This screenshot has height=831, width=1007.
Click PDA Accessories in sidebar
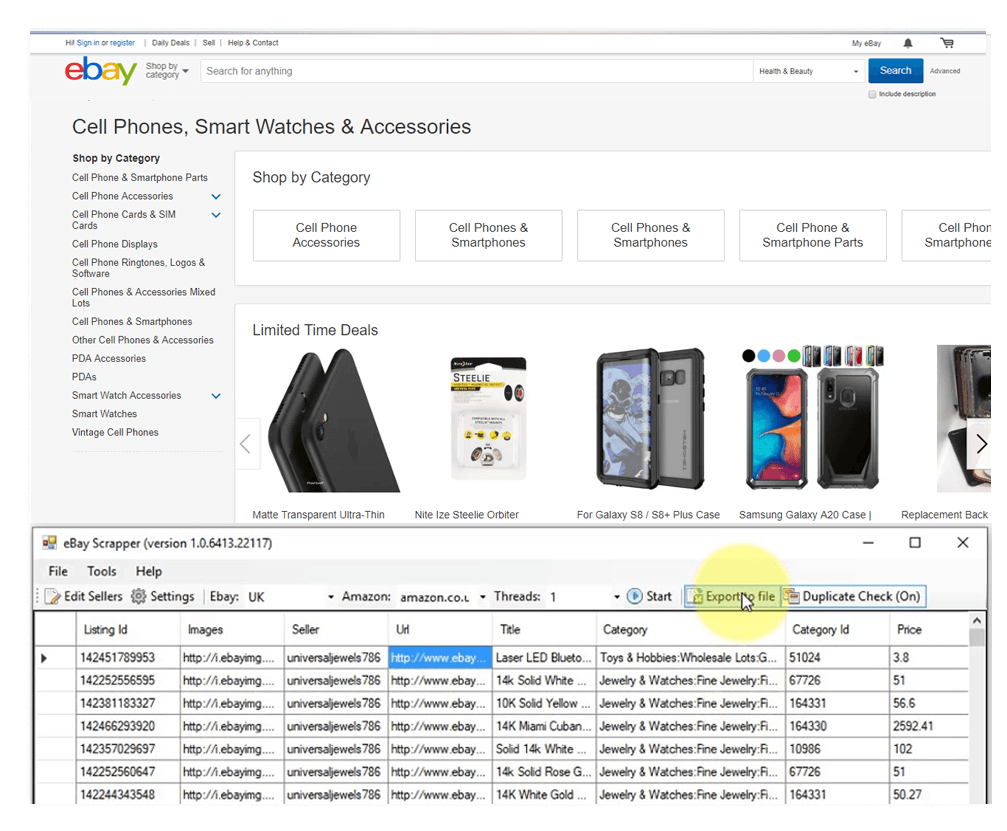pyautogui.click(x=109, y=359)
